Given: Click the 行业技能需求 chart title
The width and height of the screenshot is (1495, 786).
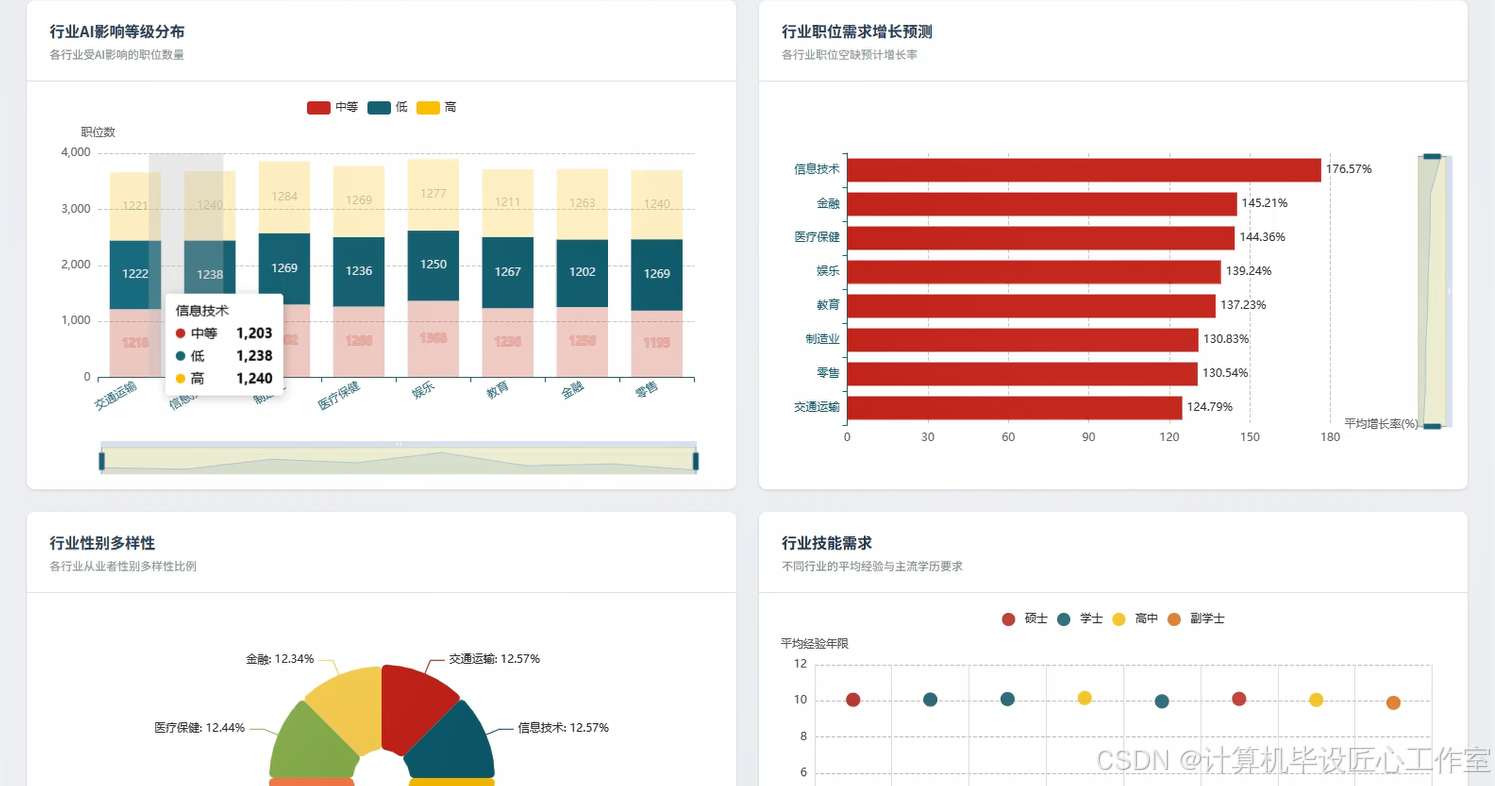Looking at the screenshot, I should click(x=827, y=543).
